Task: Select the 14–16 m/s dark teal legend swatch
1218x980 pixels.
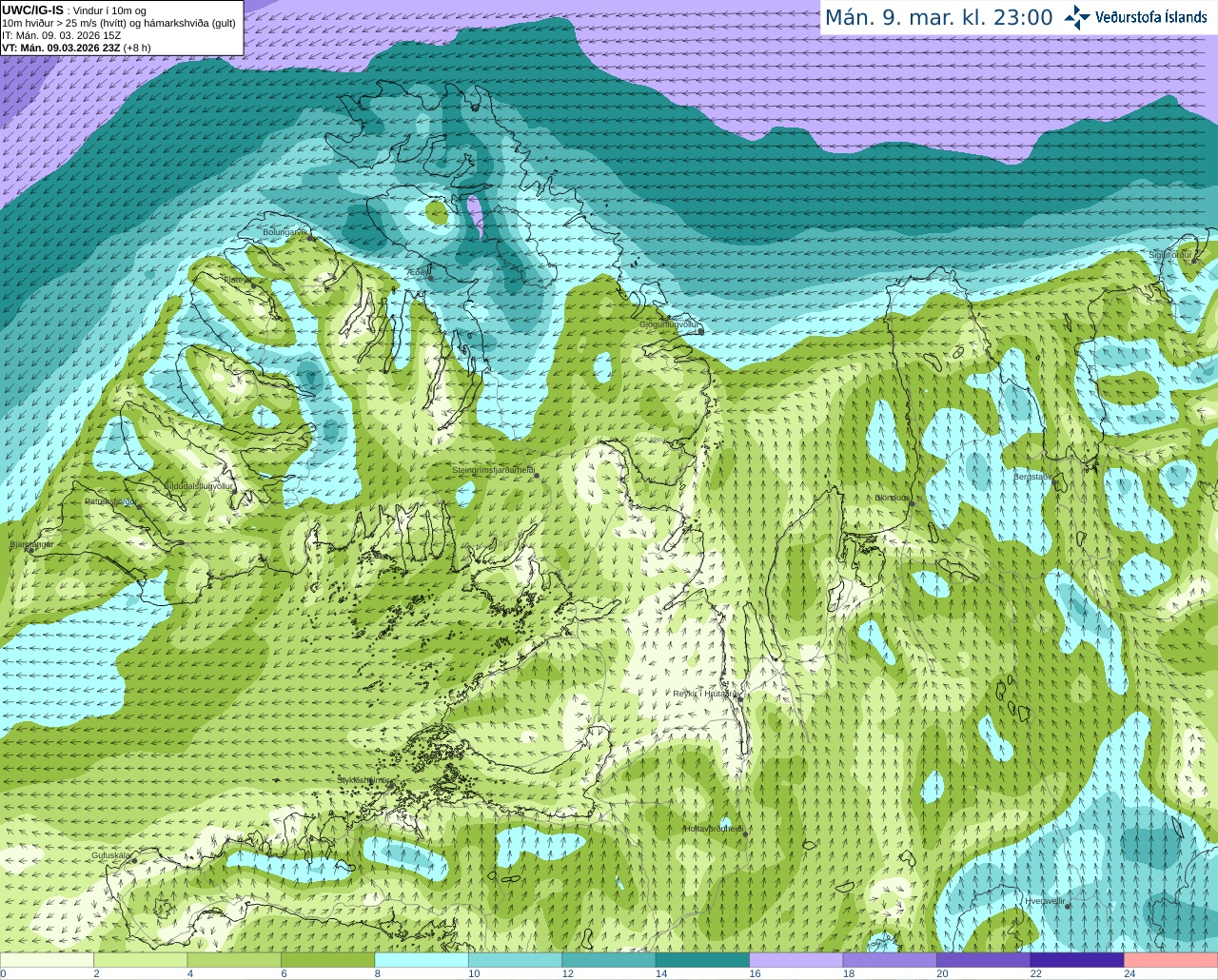Action: click(x=702, y=960)
